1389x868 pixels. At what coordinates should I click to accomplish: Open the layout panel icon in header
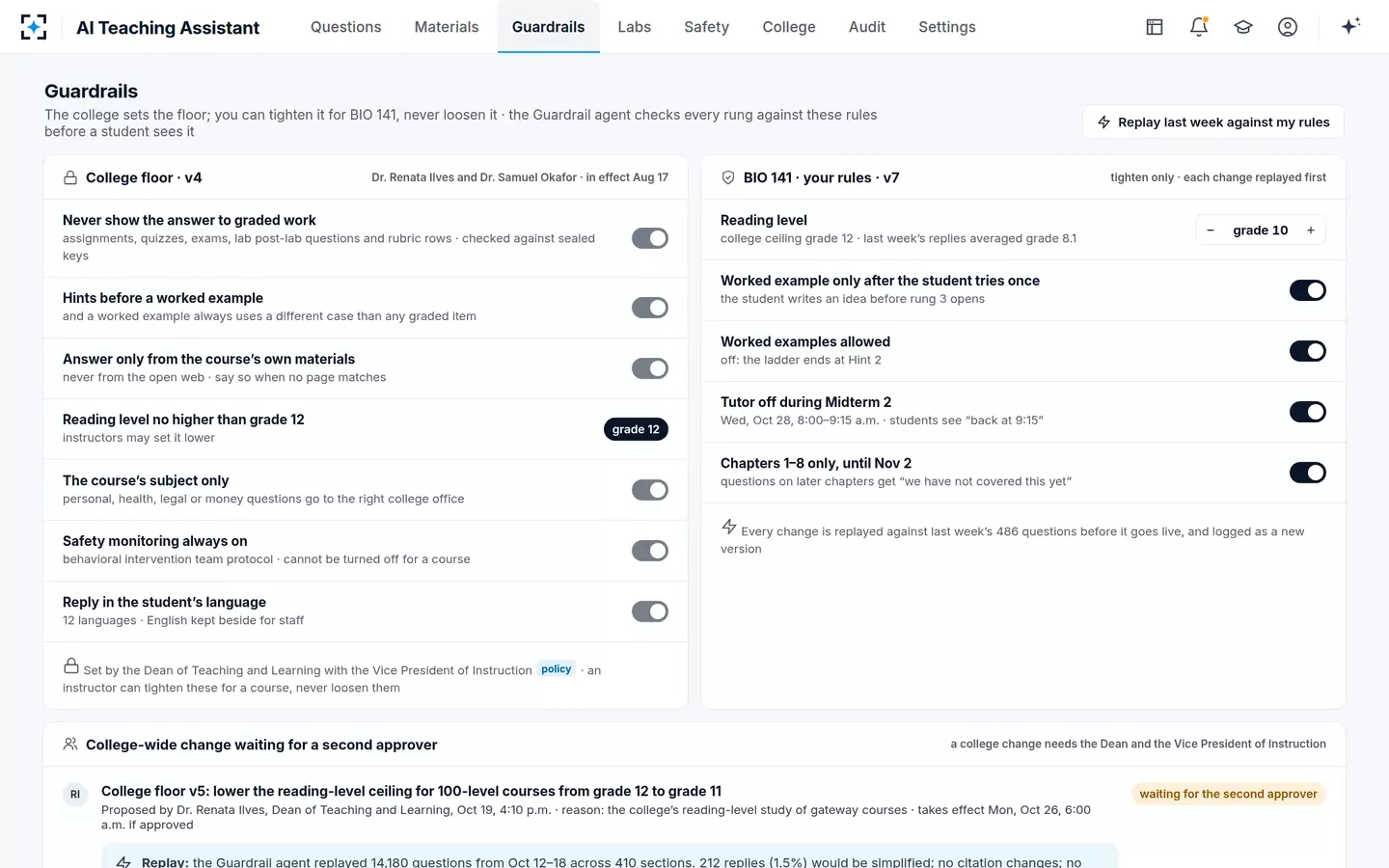pyautogui.click(x=1155, y=27)
